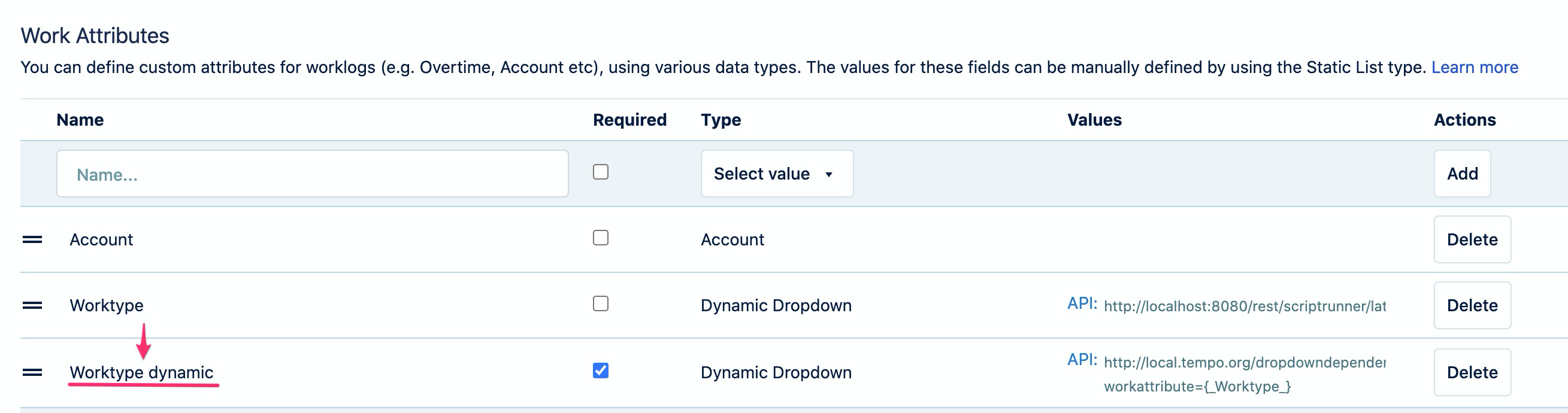Image resolution: width=1568 pixels, height=413 pixels.
Task: Click the Worktype row's Dynamic Dropdown type
Action: click(x=776, y=305)
